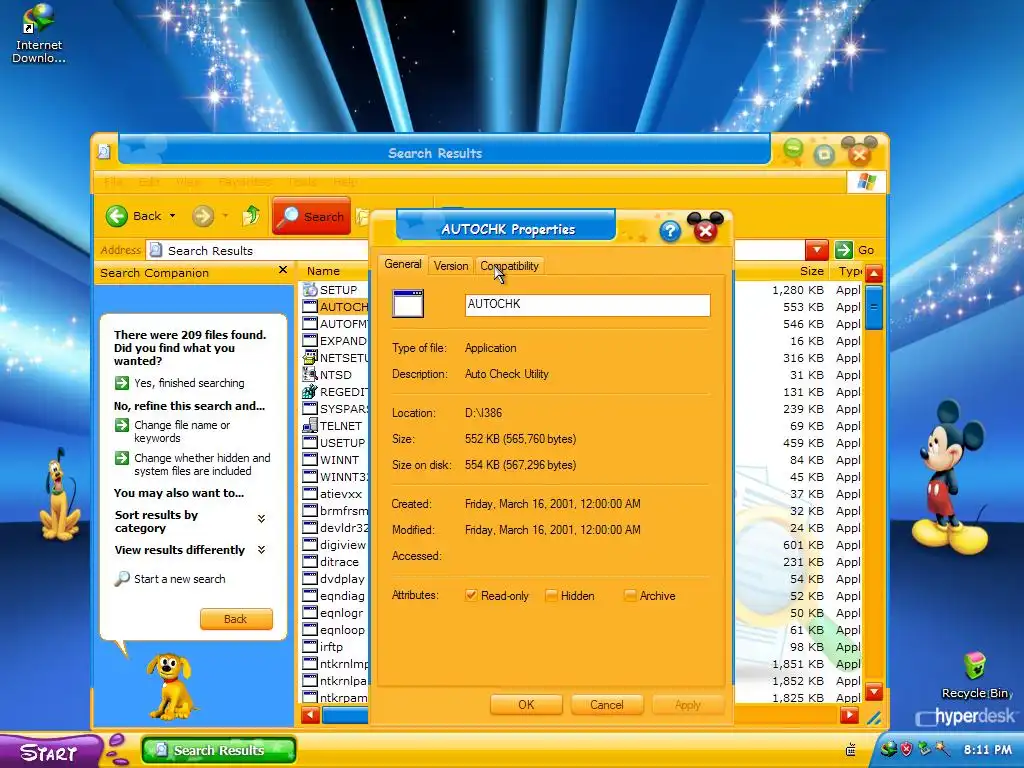Viewport: 1024px width, 768px height.
Task: Click the Search toolbar button
Action: 311,216
